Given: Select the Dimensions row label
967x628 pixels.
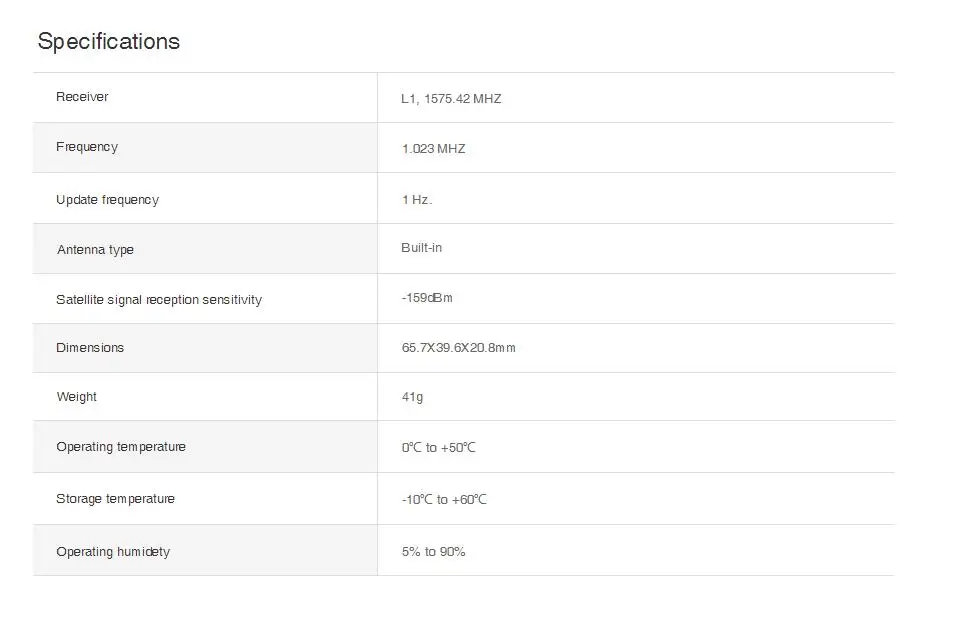Looking at the screenshot, I should click(x=90, y=348).
